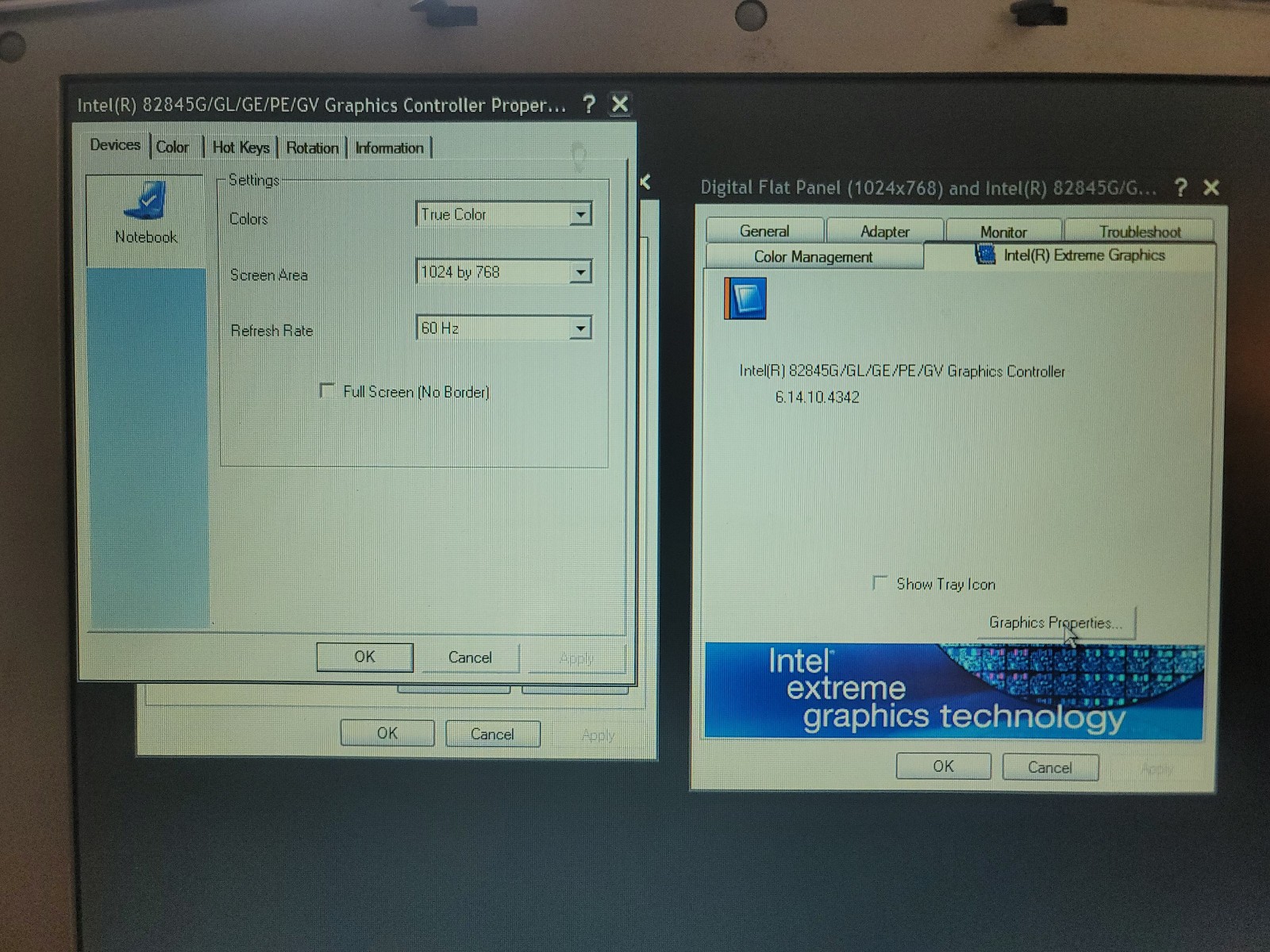Click the Refresh Rate label
Screen dimensions: 1270x952
pos(271,330)
